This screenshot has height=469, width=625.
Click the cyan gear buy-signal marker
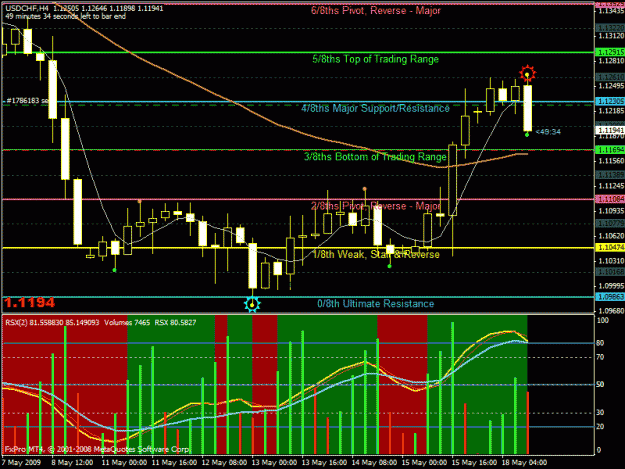pos(252,305)
